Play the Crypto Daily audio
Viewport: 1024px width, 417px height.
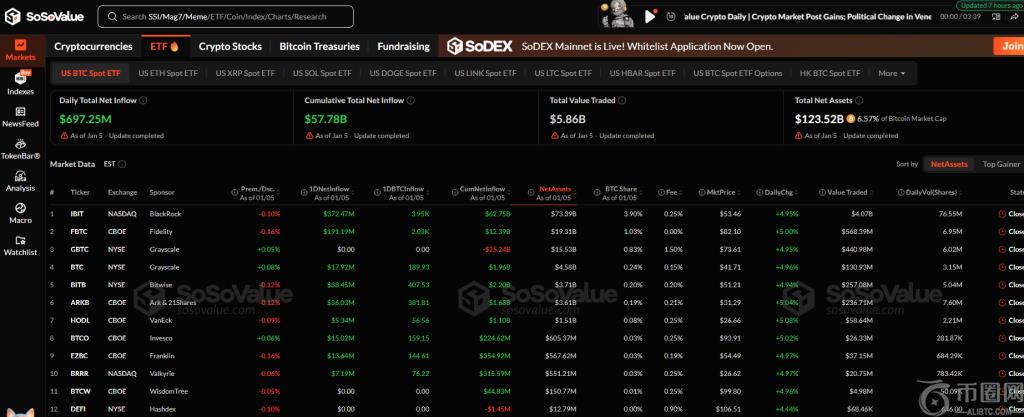pos(650,16)
